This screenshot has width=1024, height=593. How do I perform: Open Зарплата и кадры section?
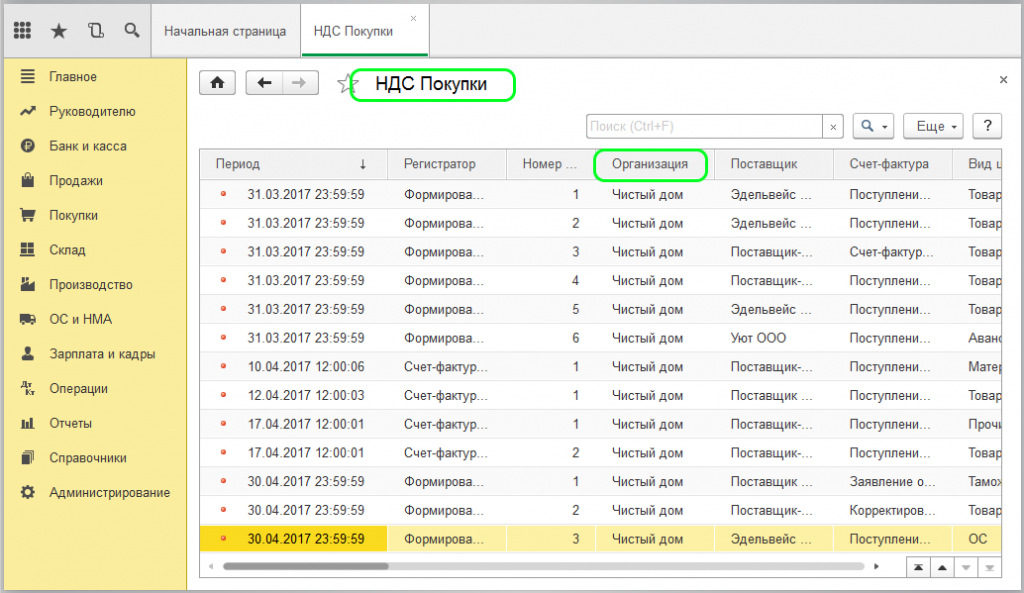point(102,354)
